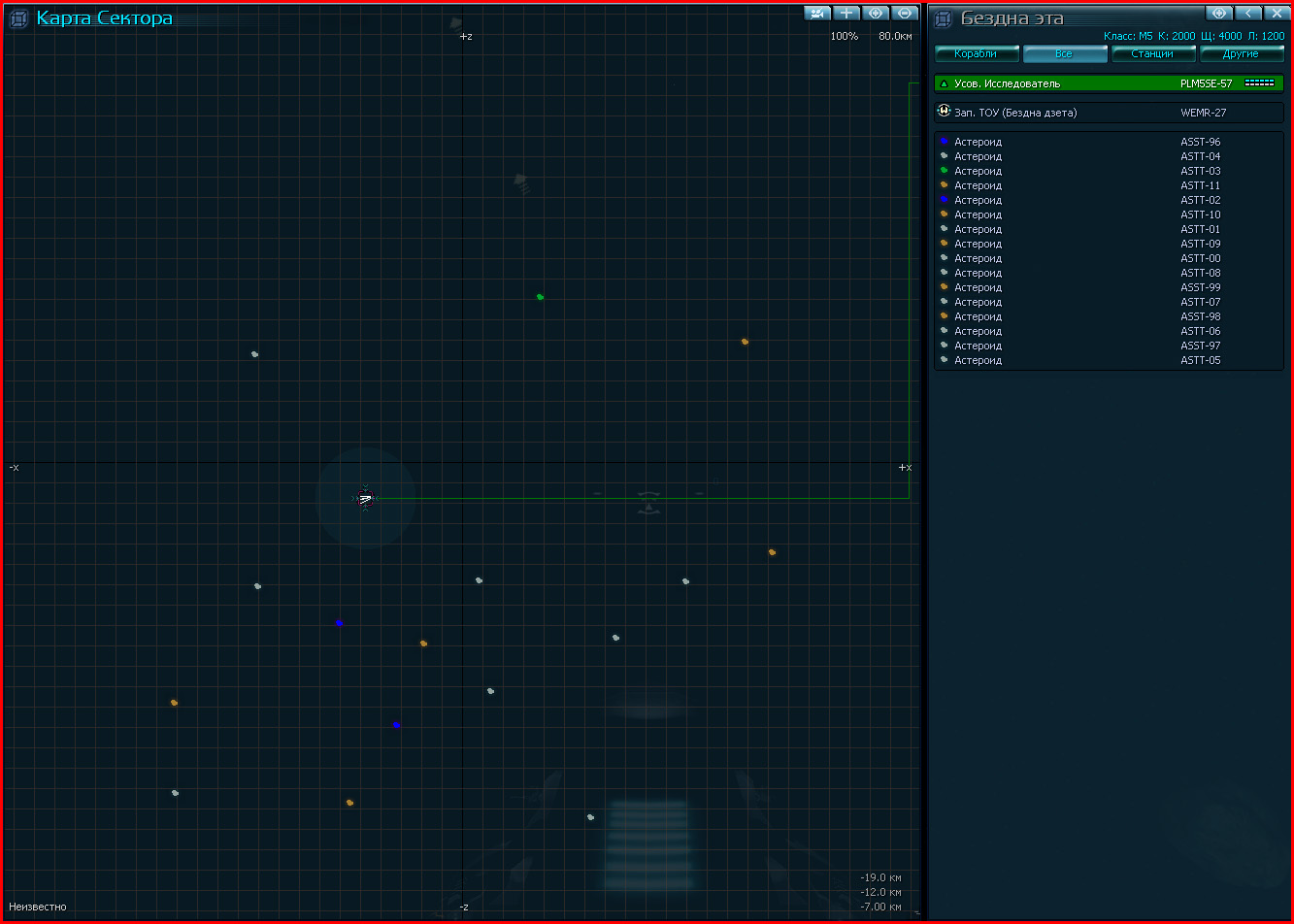Viewport: 1294px width, 924px height.
Task: Select the asteroid row ASTT-08
Action: 1109,273
